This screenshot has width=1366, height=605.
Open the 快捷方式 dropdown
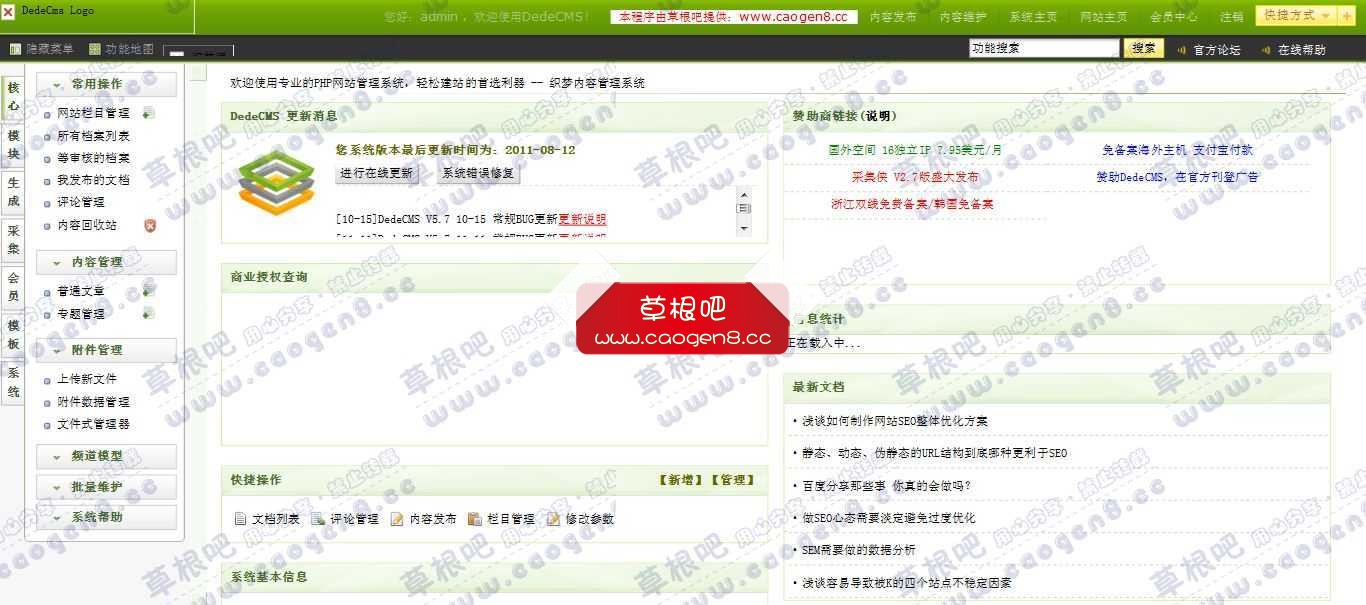click(x=1296, y=15)
